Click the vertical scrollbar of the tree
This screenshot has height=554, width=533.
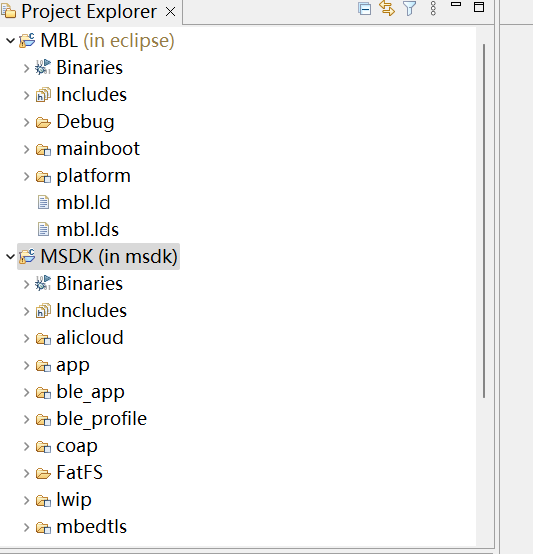pos(484,221)
